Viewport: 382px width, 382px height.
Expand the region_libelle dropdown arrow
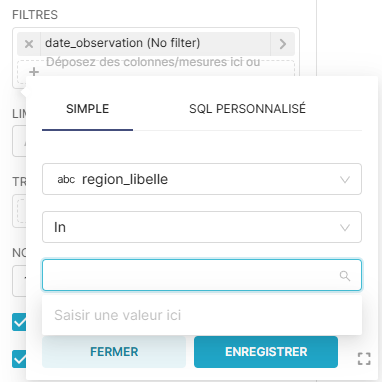click(x=345, y=180)
